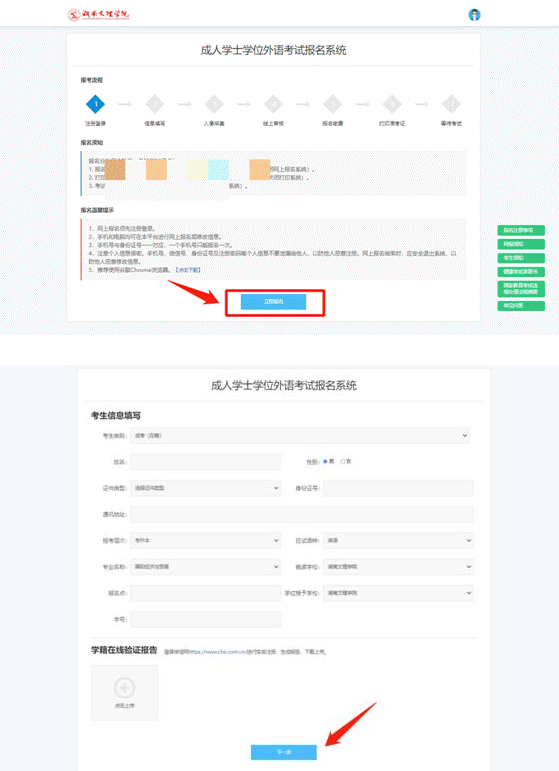Click the 打印准考证 step diamond icon
Image resolution: width=559 pixels, height=771 pixels.
click(392, 104)
